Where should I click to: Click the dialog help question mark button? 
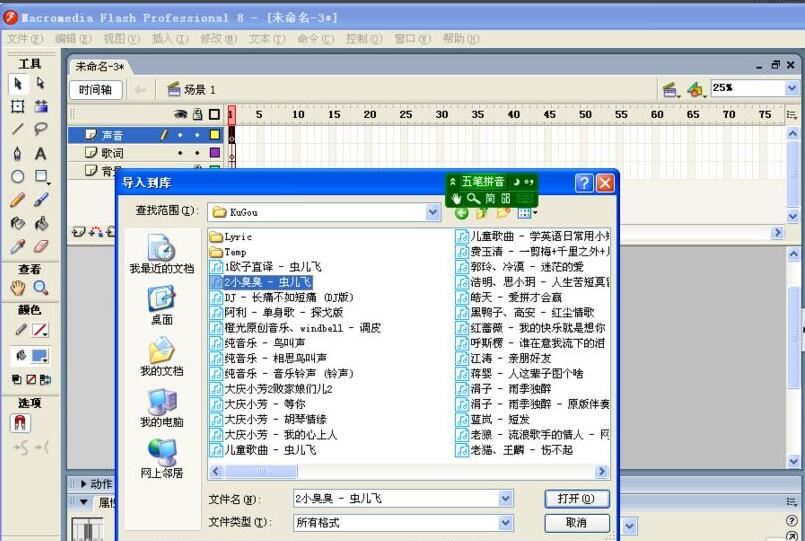pyautogui.click(x=584, y=183)
